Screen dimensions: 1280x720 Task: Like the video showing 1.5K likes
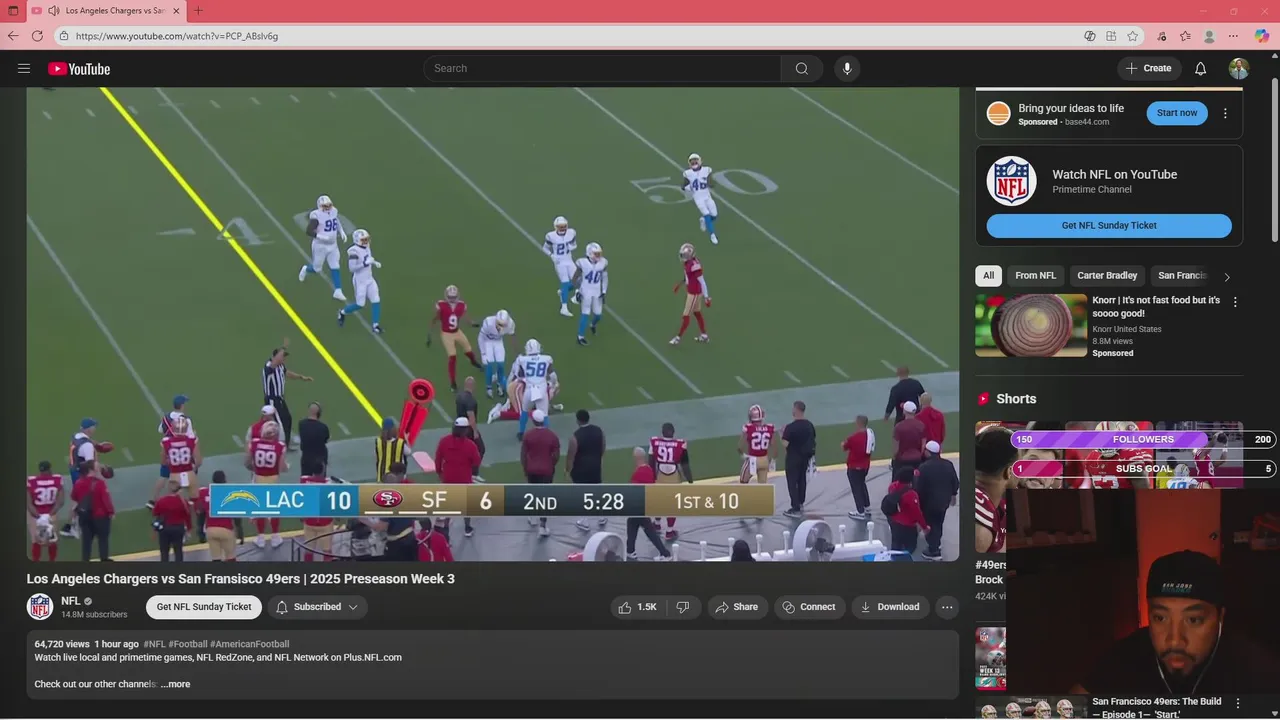coord(638,607)
